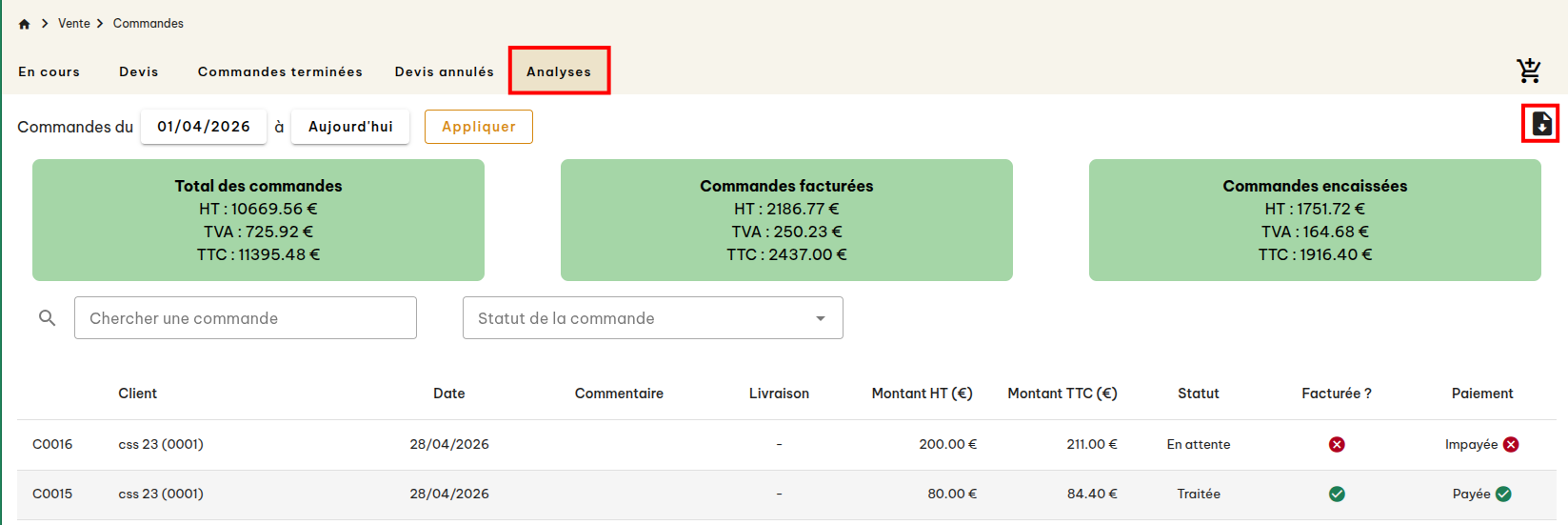Click the 200.00 € amount cell
Viewport: 1568px width, 525px height.
click(948, 445)
